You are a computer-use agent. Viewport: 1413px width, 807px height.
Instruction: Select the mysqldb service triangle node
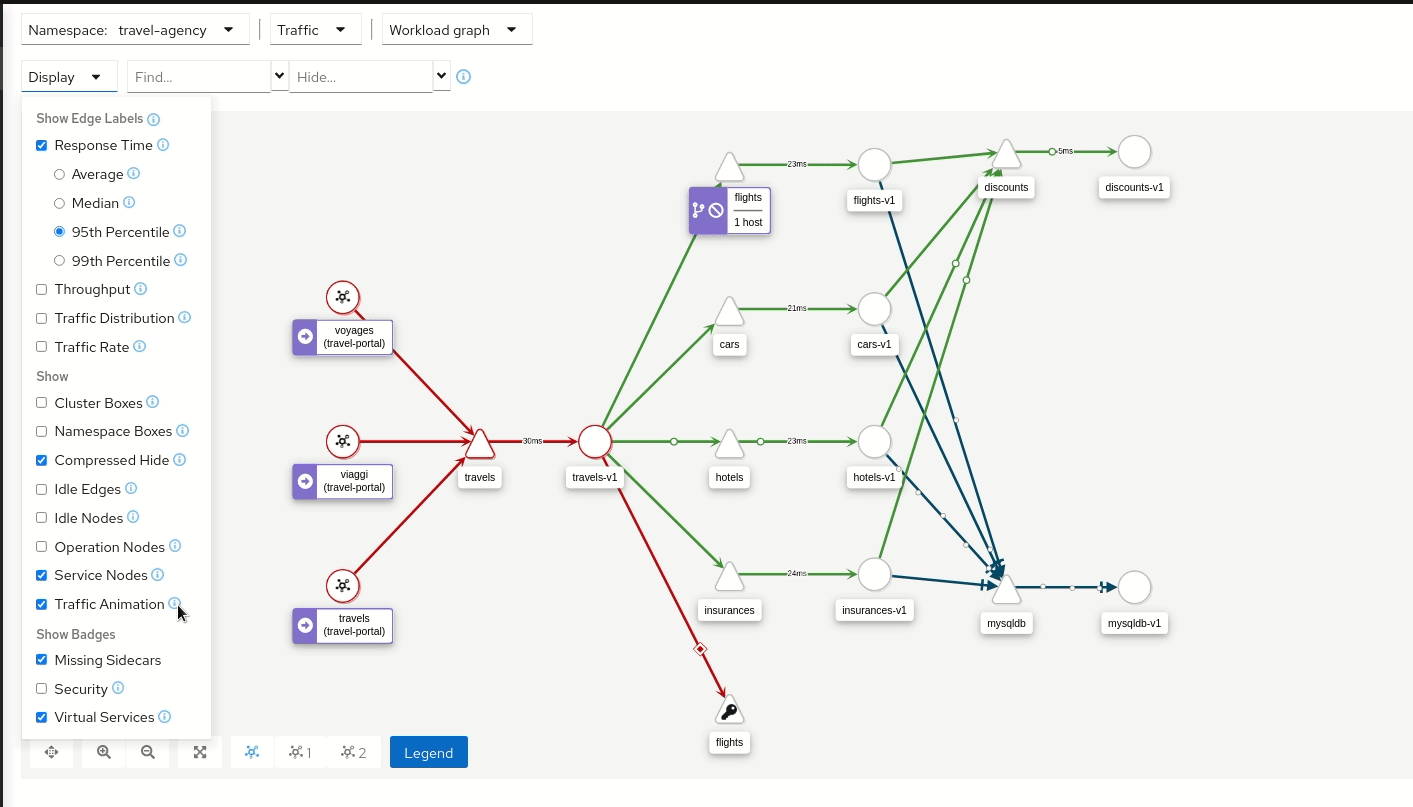pos(1006,591)
